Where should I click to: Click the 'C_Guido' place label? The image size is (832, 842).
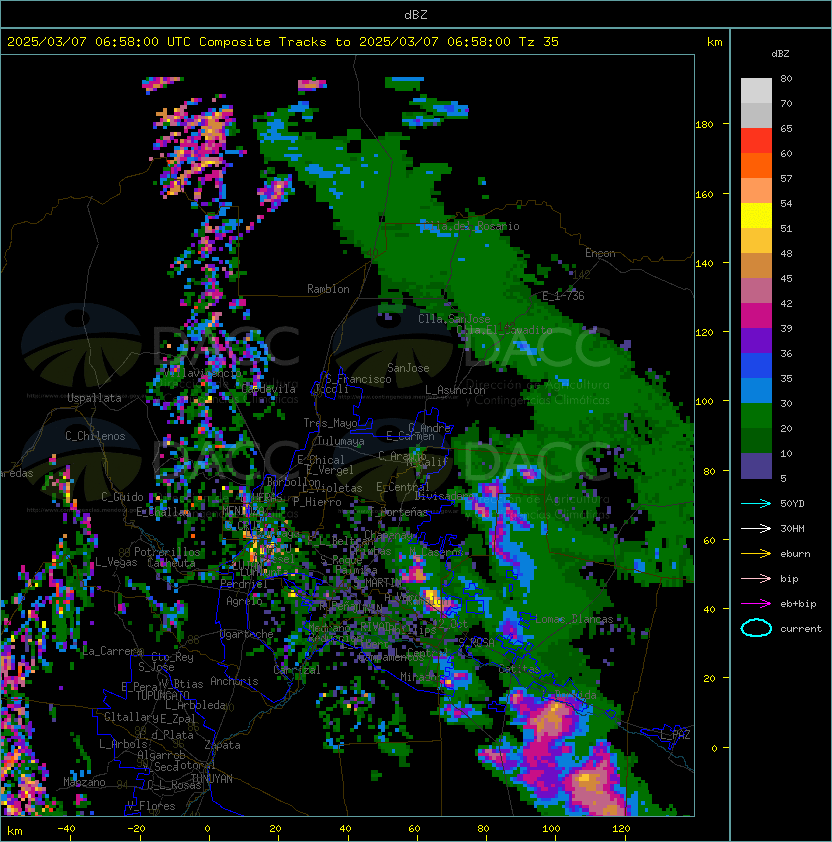(122, 497)
